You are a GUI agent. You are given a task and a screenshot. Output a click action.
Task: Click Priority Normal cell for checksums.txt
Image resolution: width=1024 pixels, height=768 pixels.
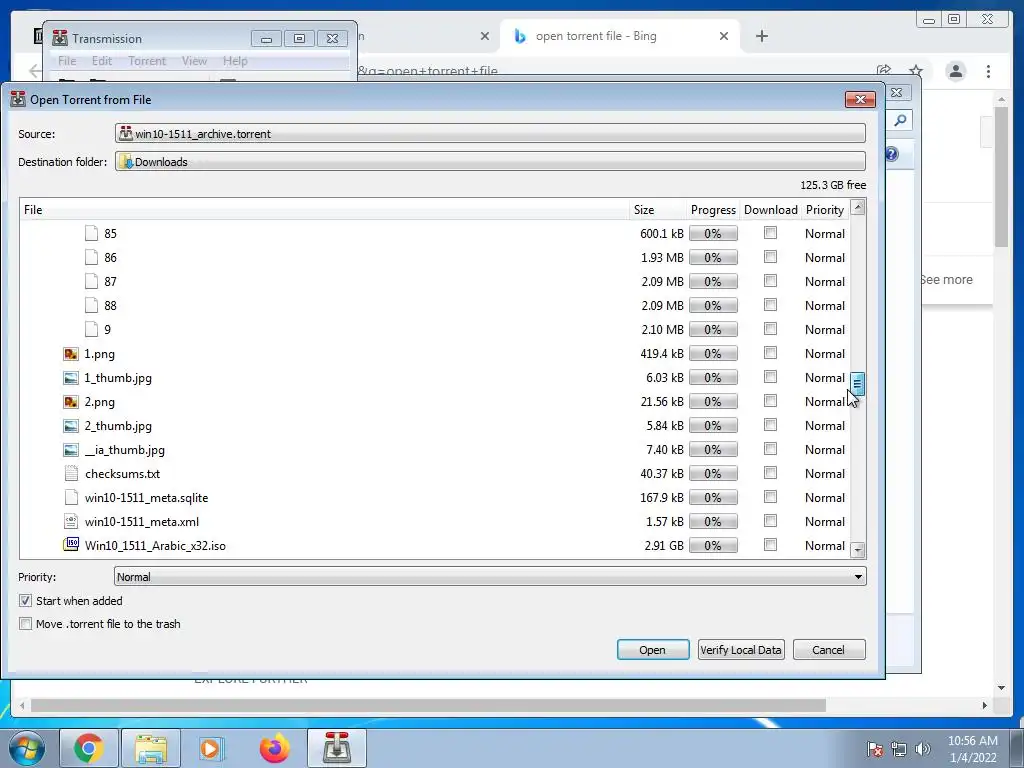[825, 473]
